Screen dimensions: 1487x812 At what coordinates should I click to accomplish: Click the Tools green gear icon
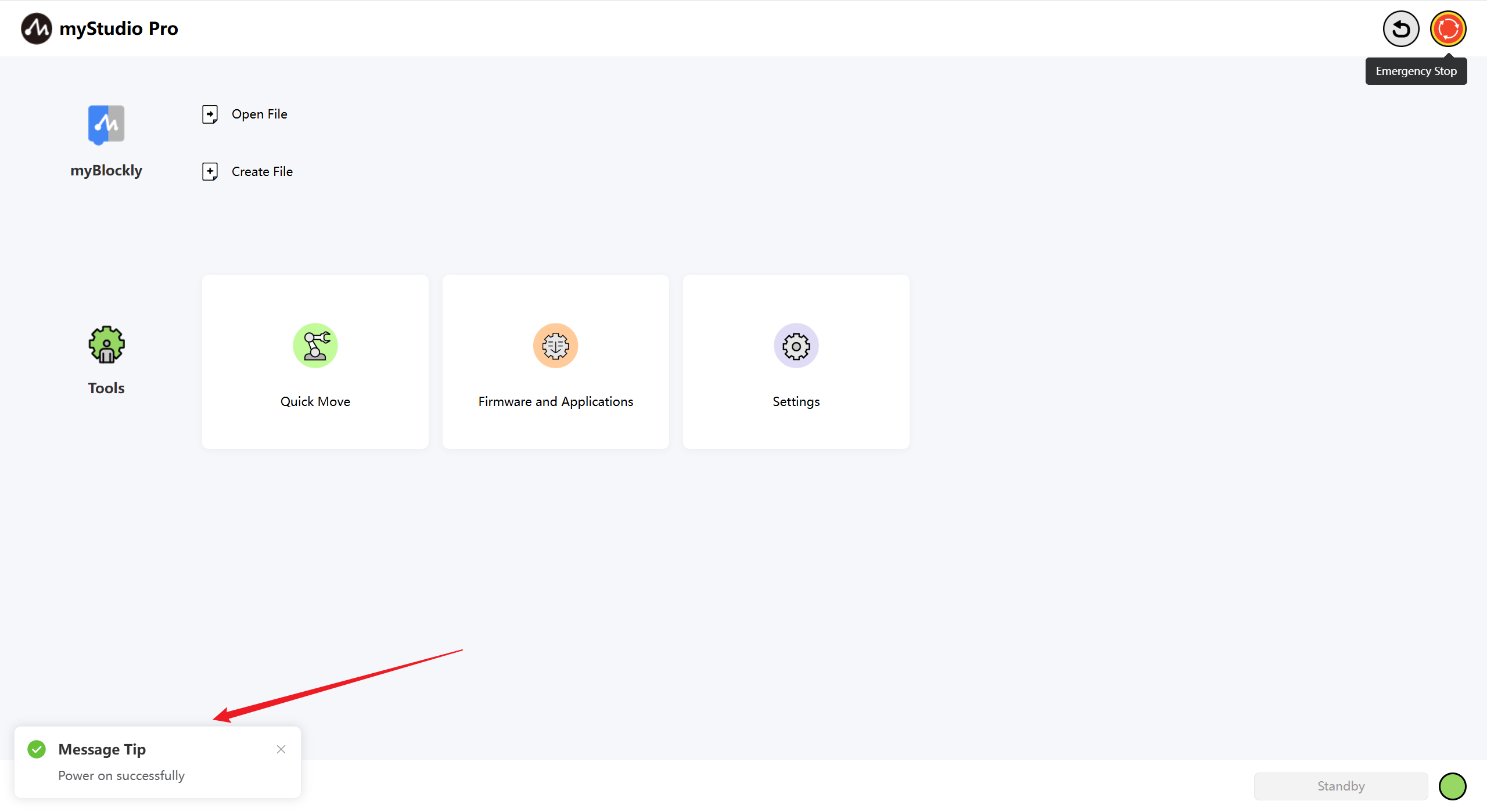(106, 344)
